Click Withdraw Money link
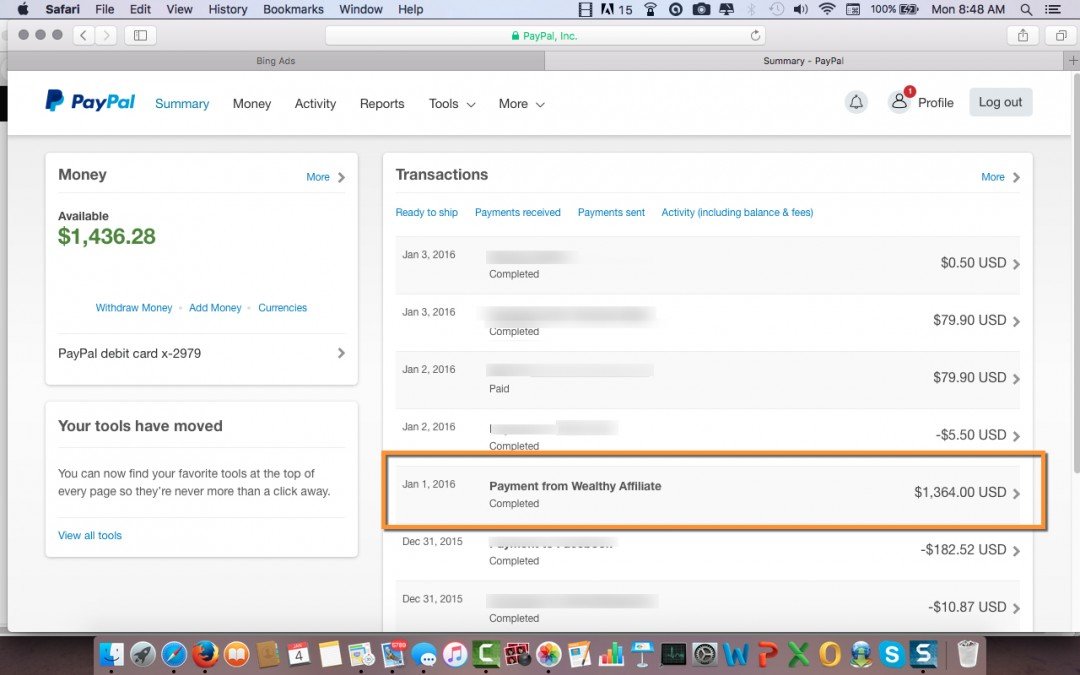1080x675 pixels. click(134, 308)
